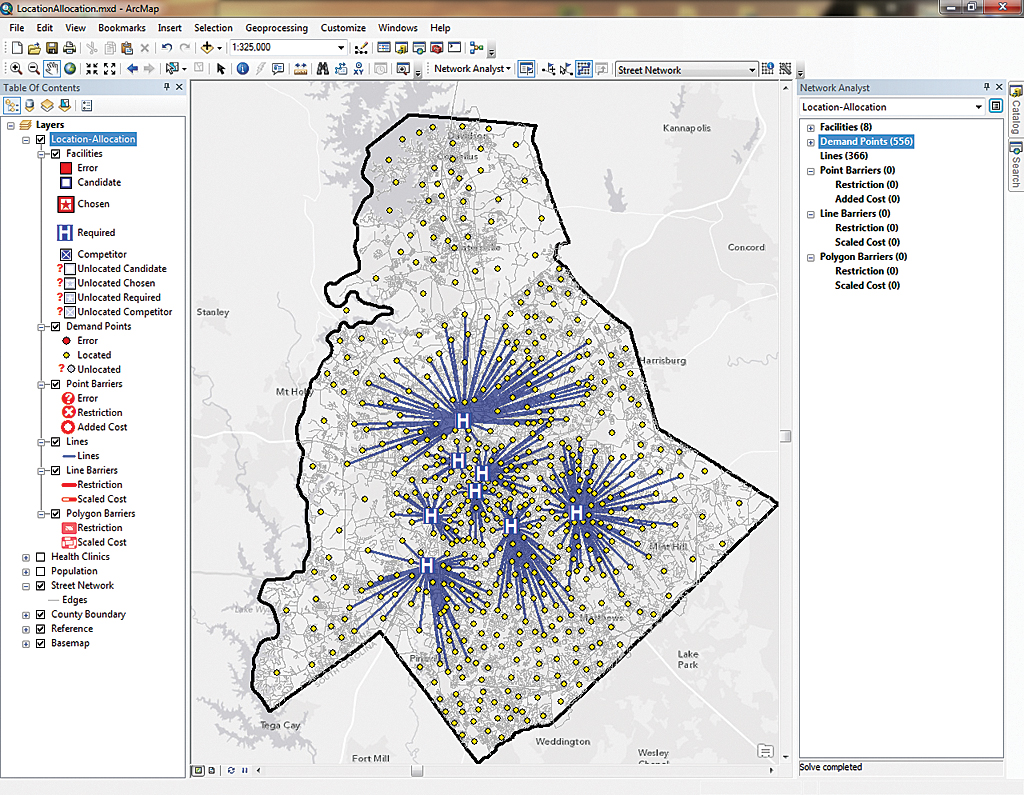Open Location-Allocation layer properties button
Viewport: 1024px width, 795px height.
996,106
